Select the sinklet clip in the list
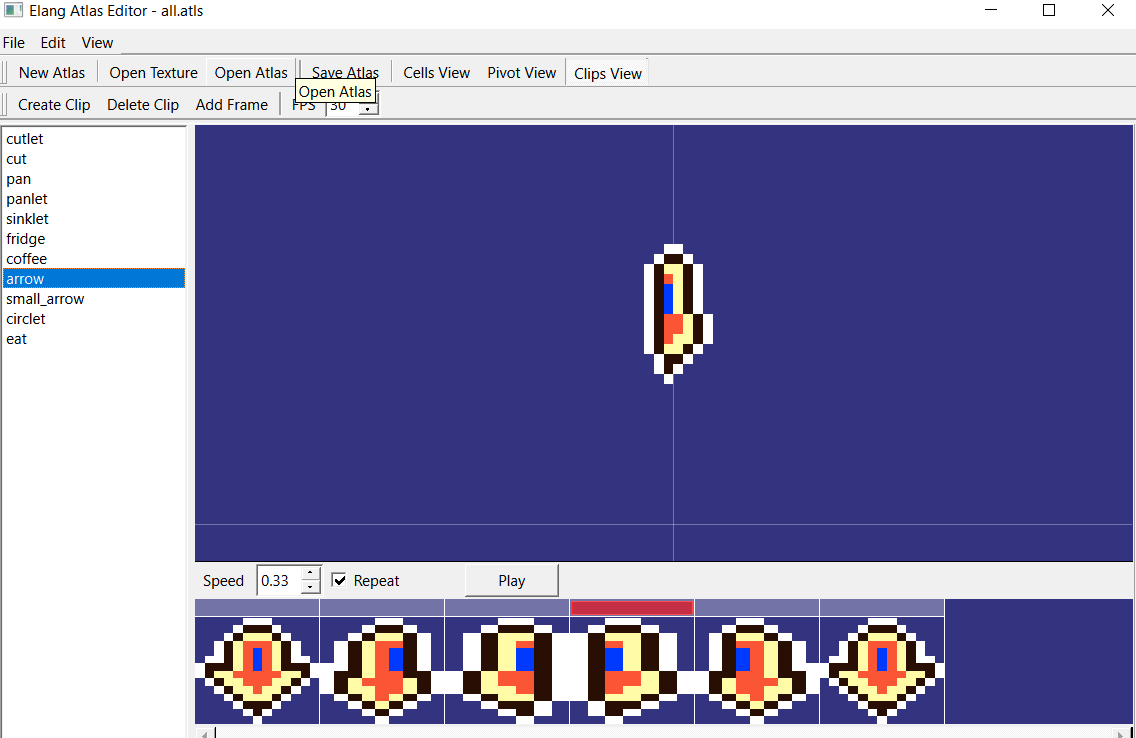 tap(94, 219)
